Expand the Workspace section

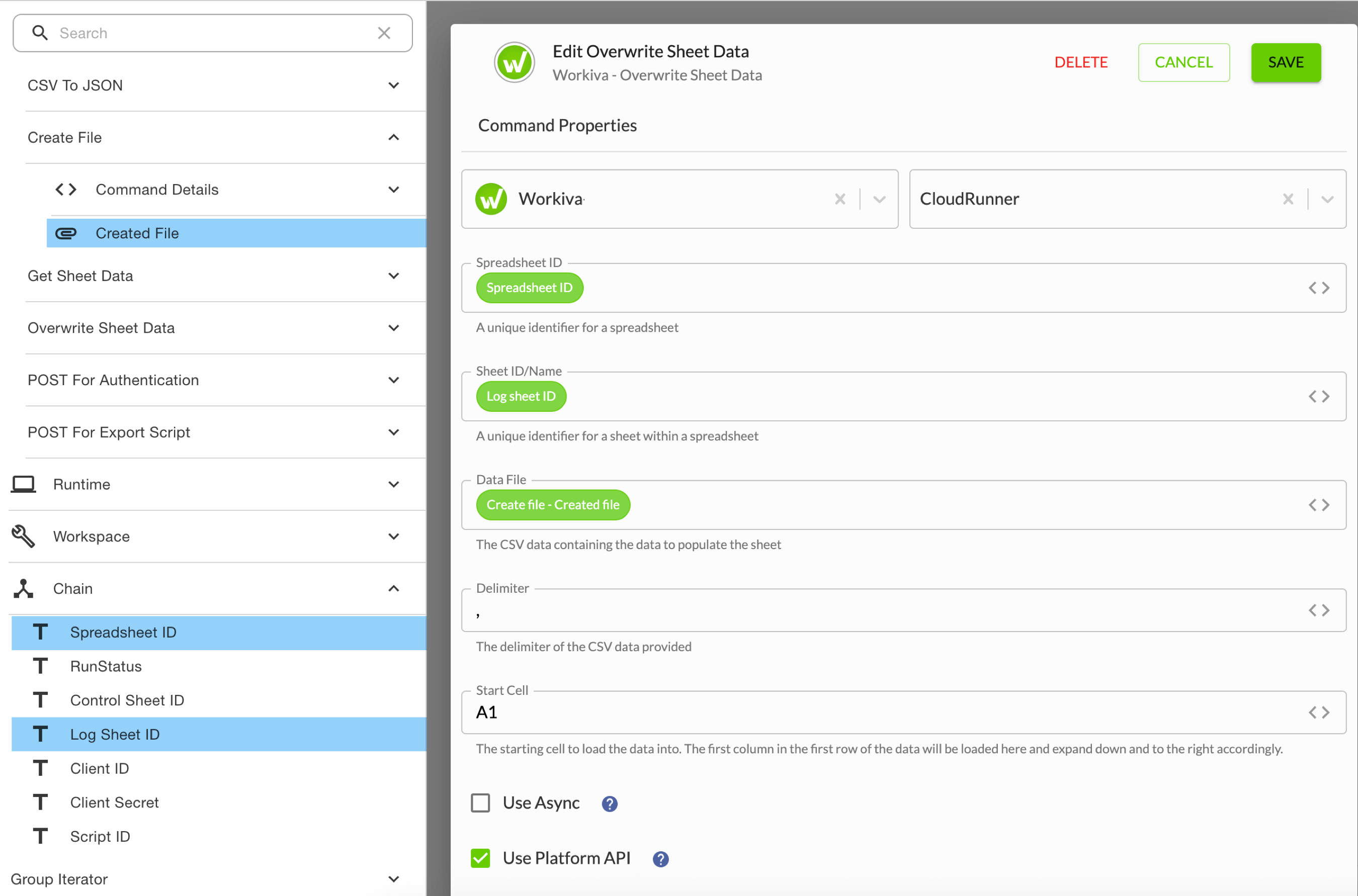click(393, 536)
